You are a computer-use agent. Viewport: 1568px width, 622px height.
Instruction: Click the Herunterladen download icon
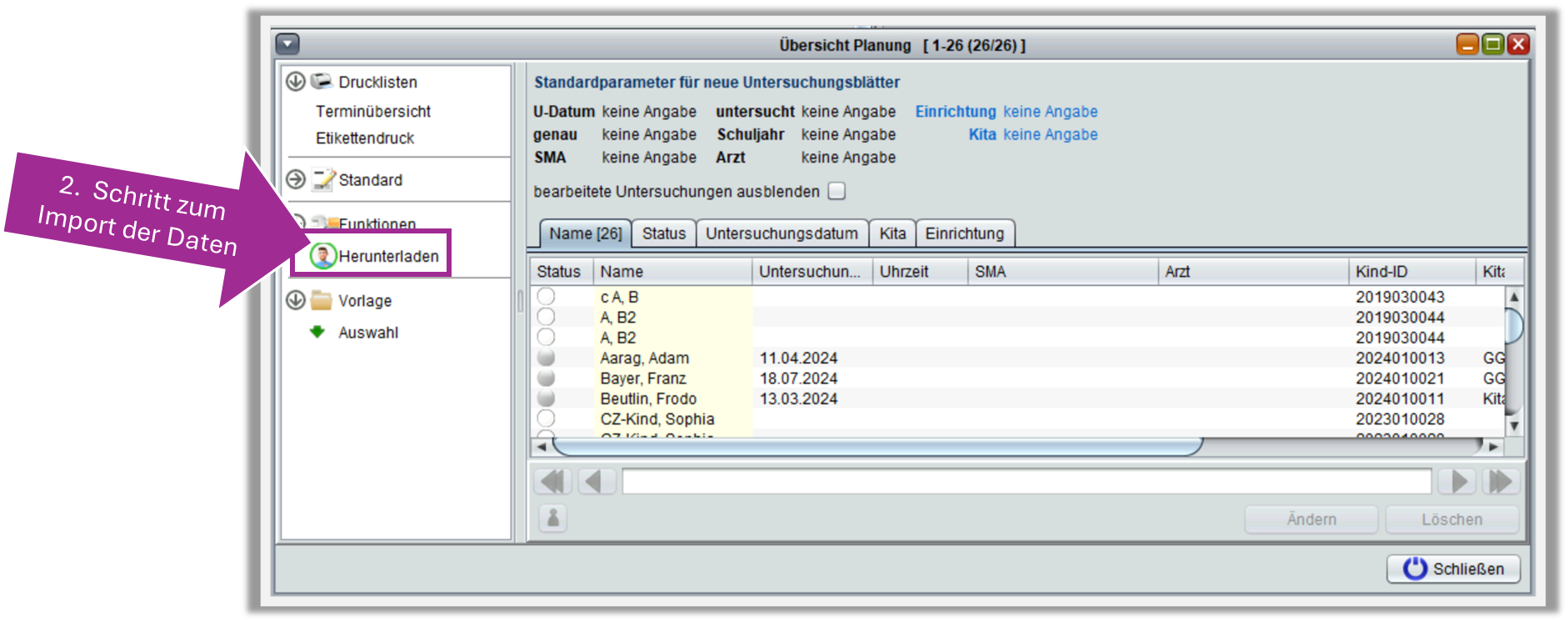click(x=322, y=256)
